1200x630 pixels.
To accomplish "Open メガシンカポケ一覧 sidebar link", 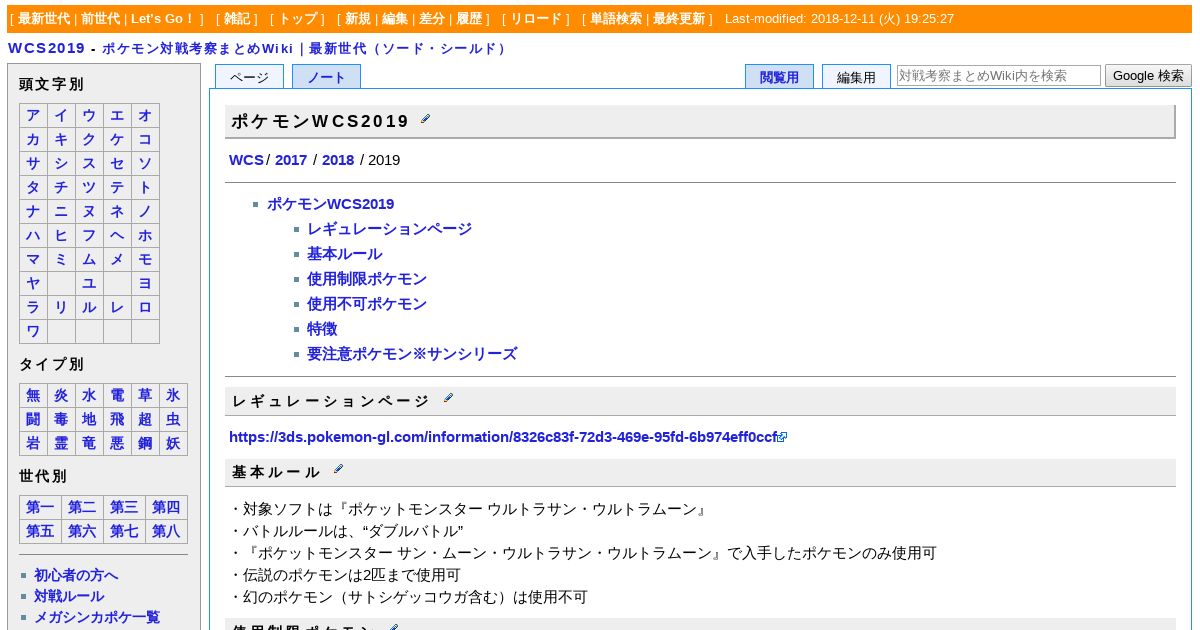I will point(97,617).
